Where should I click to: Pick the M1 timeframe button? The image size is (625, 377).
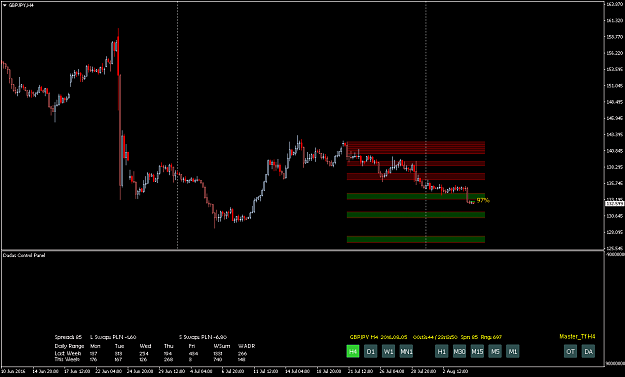tap(513, 351)
